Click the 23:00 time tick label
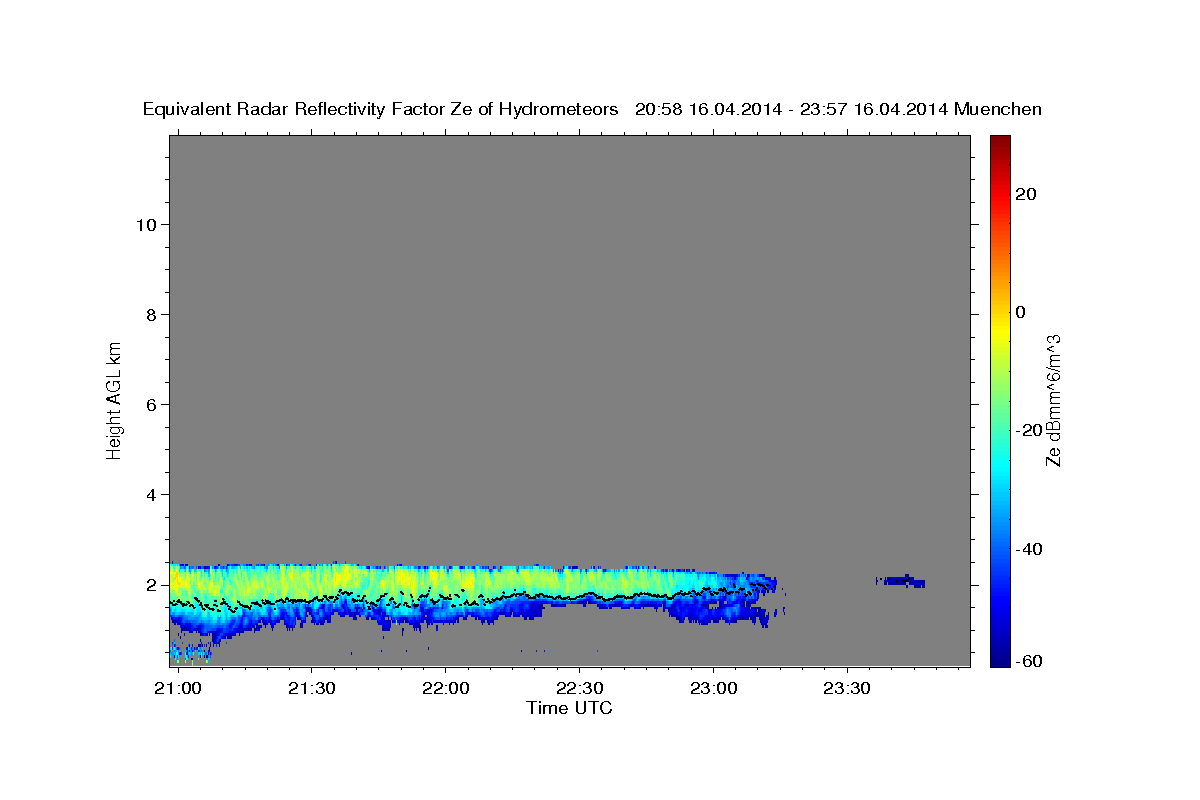This screenshot has width=1200, height=800. click(713, 688)
